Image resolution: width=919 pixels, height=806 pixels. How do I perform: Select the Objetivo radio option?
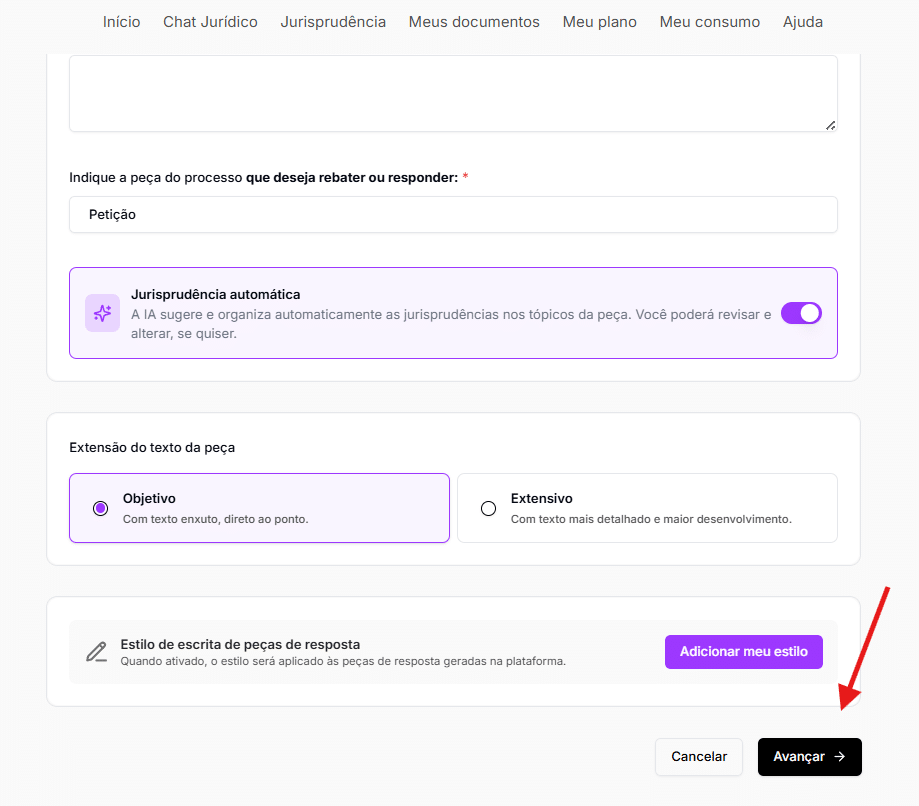pos(100,508)
